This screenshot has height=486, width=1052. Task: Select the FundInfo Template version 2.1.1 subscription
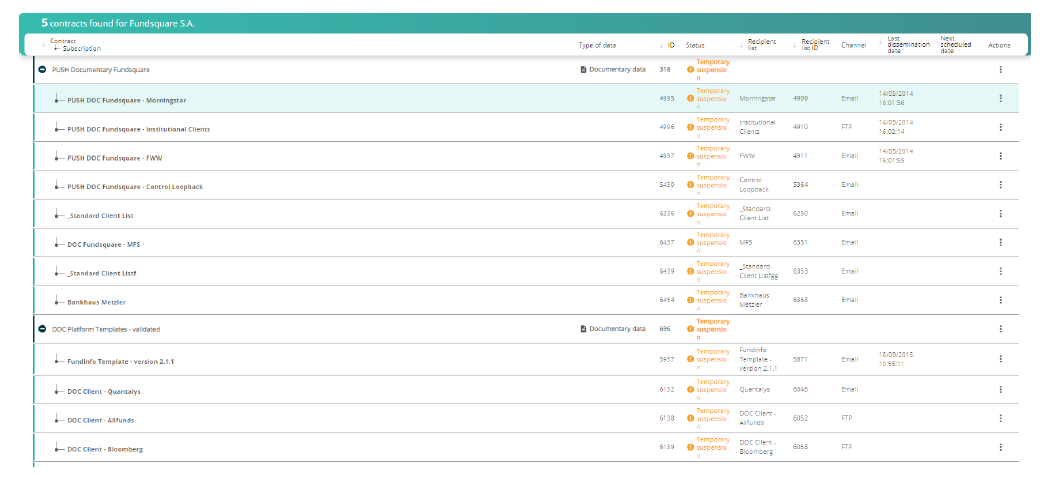[x=127, y=360]
